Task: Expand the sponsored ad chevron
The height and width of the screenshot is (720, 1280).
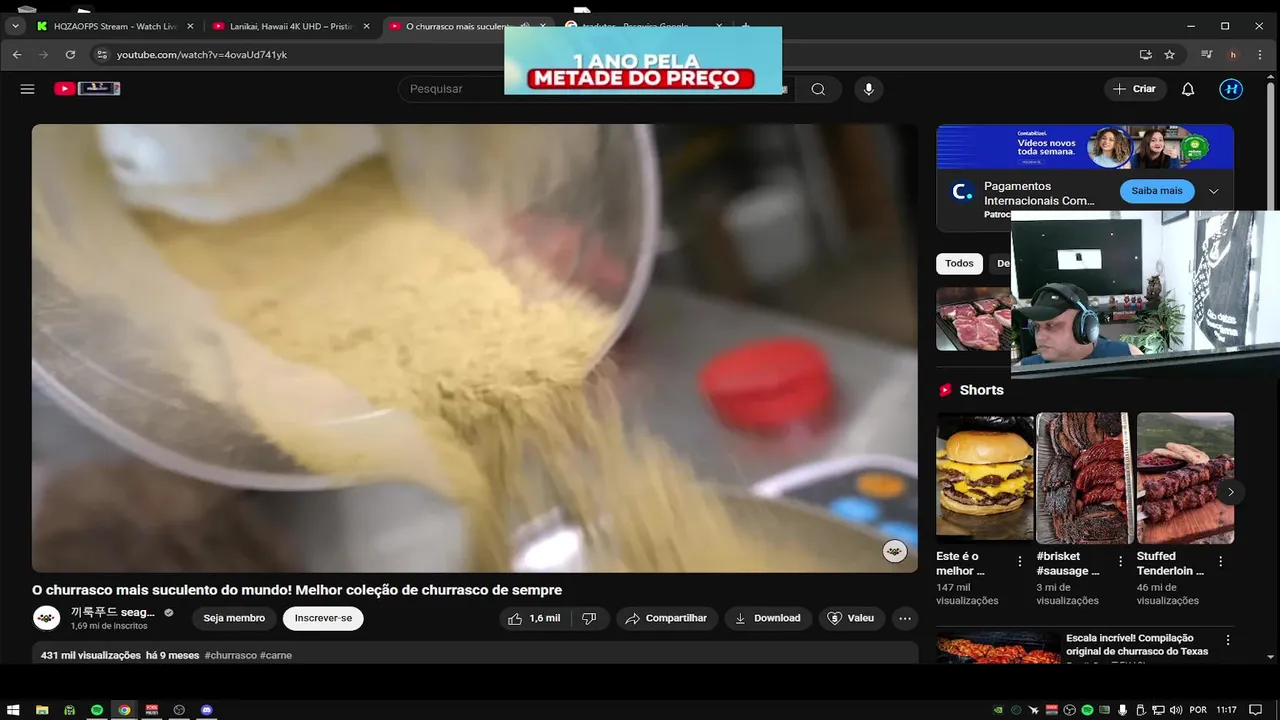Action: coord(1213,191)
